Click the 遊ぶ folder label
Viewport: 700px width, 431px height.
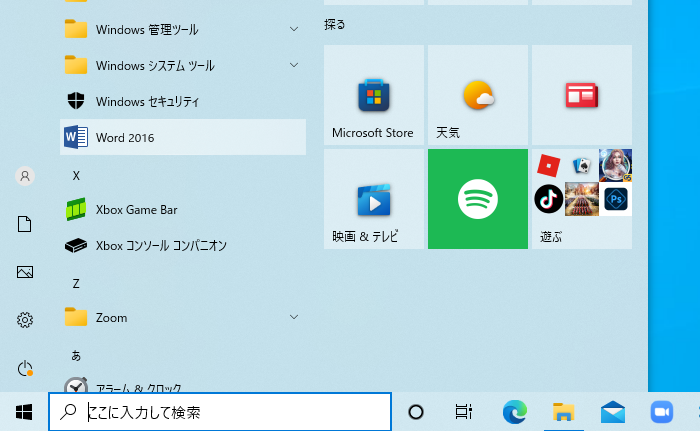pos(551,237)
